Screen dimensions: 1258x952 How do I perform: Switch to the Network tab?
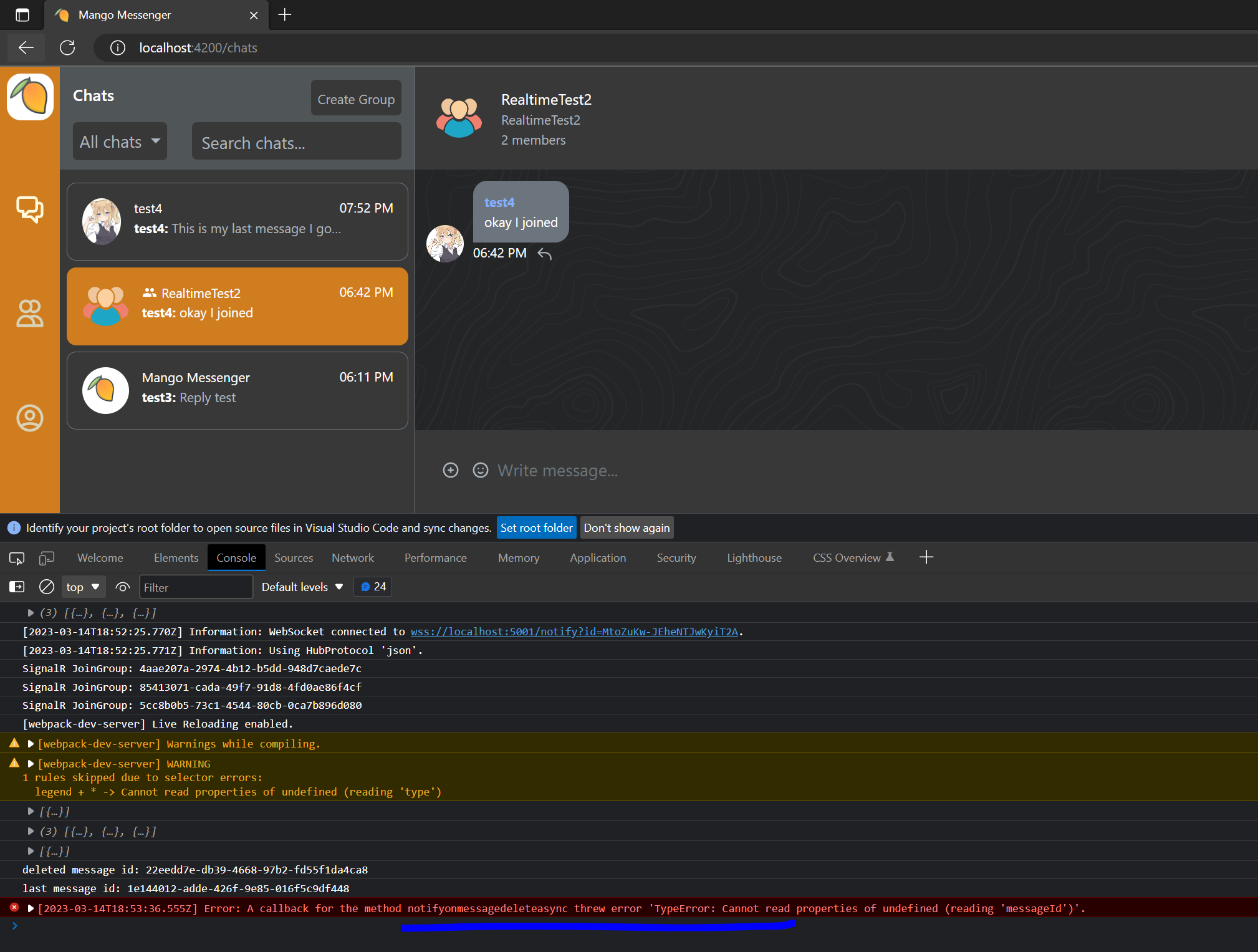(352, 558)
